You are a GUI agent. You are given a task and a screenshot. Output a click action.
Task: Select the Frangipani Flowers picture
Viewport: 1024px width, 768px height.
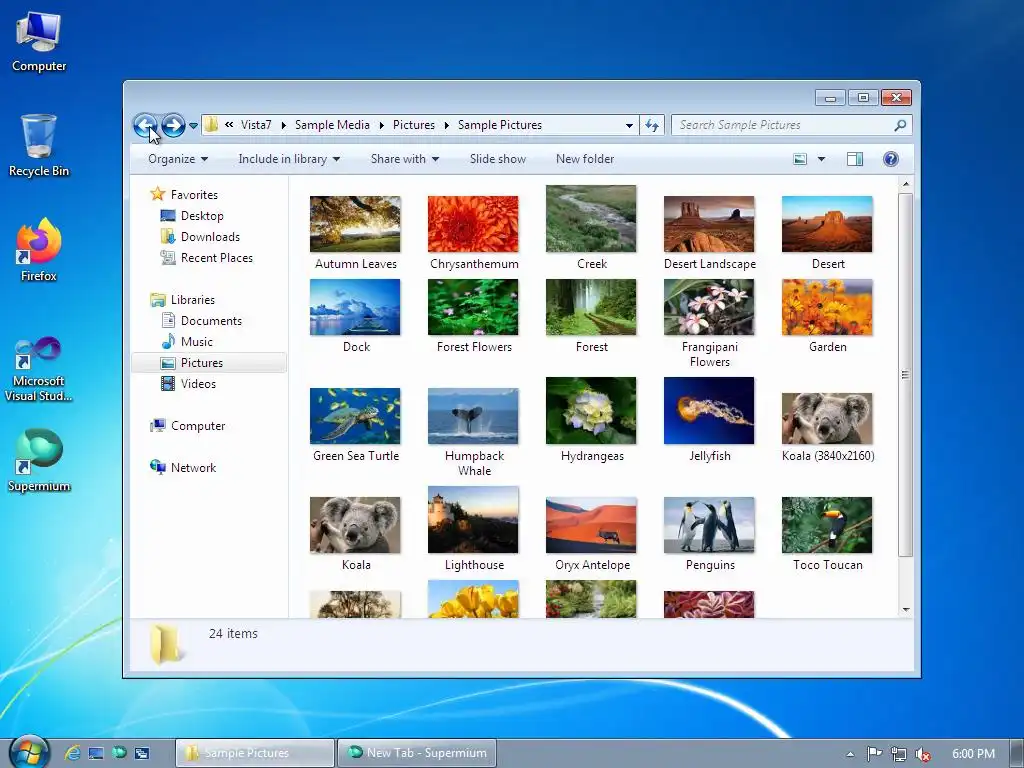pyautogui.click(x=709, y=323)
